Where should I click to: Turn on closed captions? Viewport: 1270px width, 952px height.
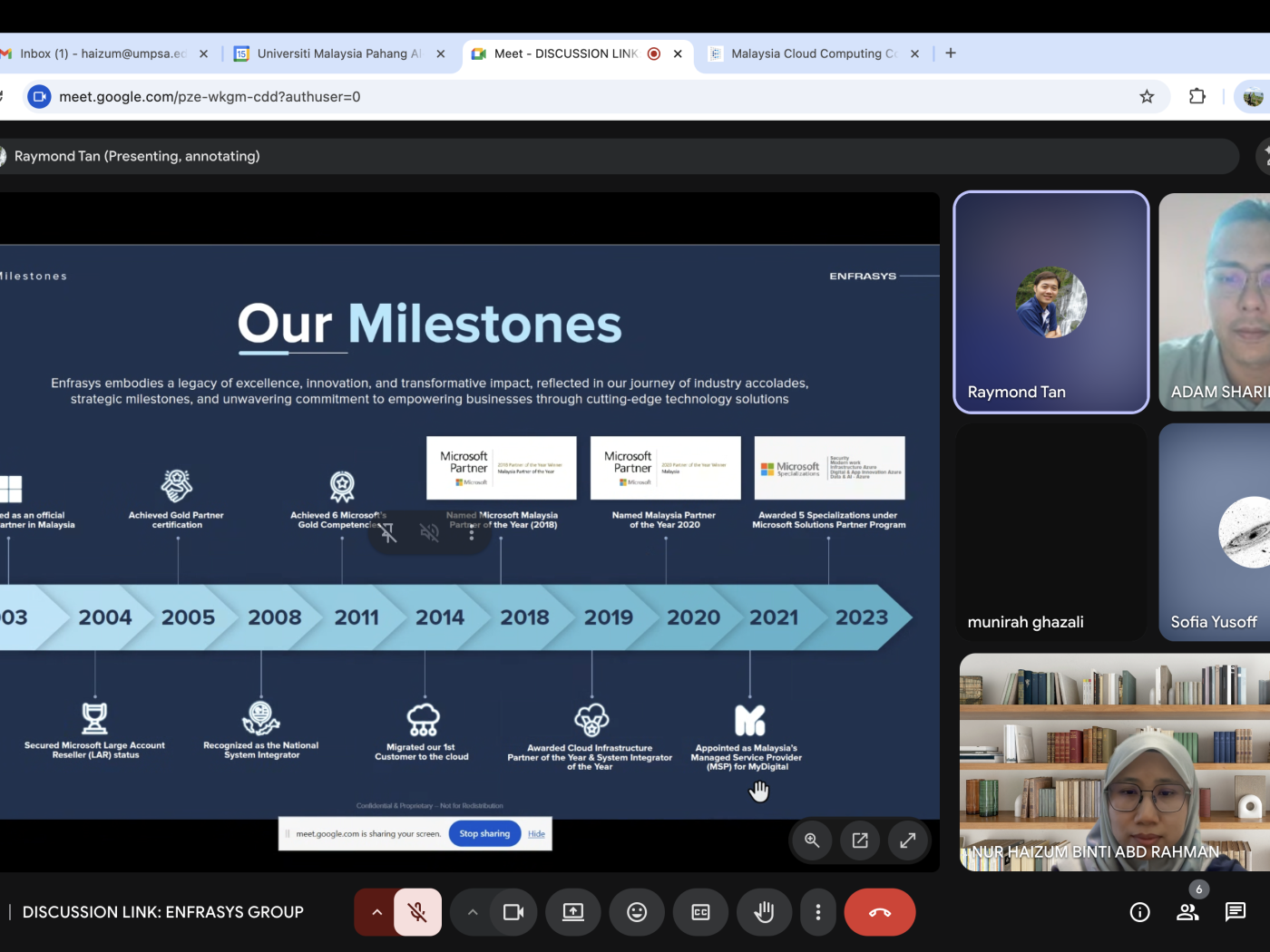pyautogui.click(x=700, y=912)
